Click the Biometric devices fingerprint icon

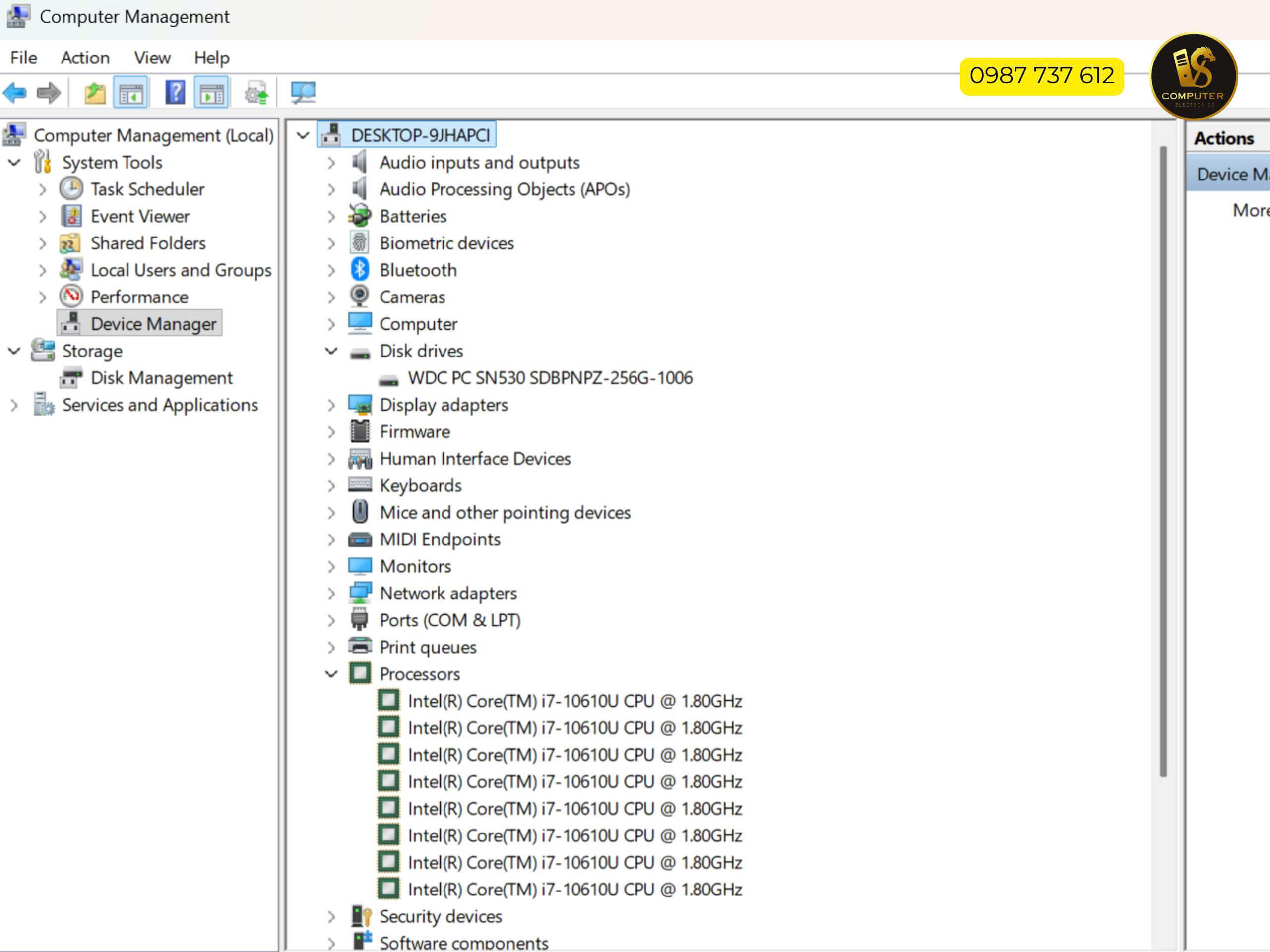[359, 243]
